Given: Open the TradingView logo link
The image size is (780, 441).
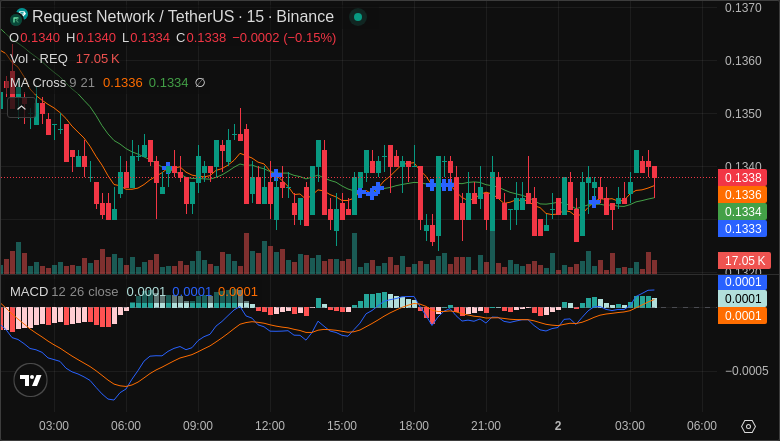Looking at the screenshot, I should (30, 380).
